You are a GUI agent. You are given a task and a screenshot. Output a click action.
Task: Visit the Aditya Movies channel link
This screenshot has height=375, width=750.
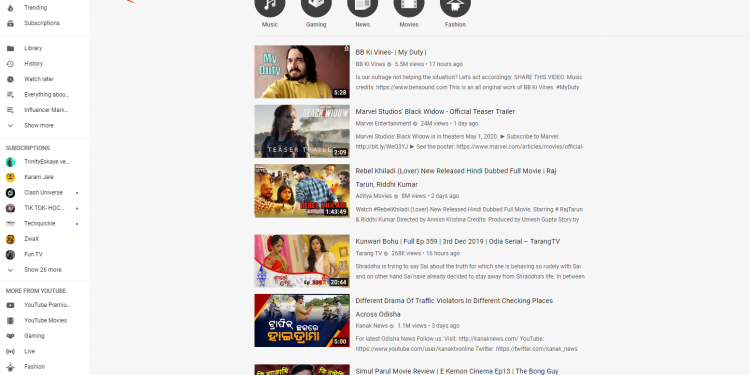tap(374, 196)
